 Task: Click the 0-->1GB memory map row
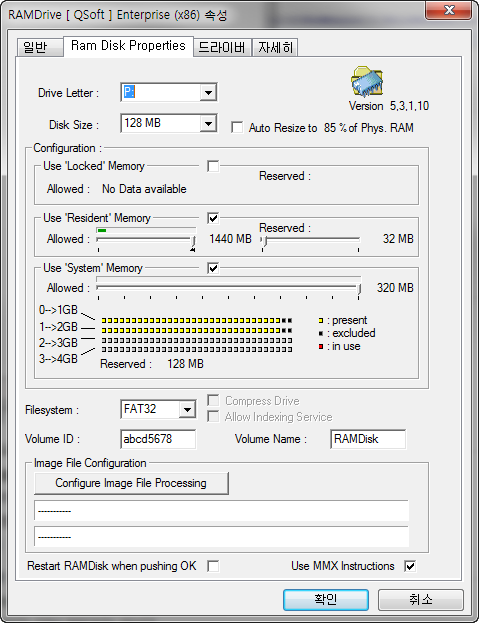pos(197,320)
